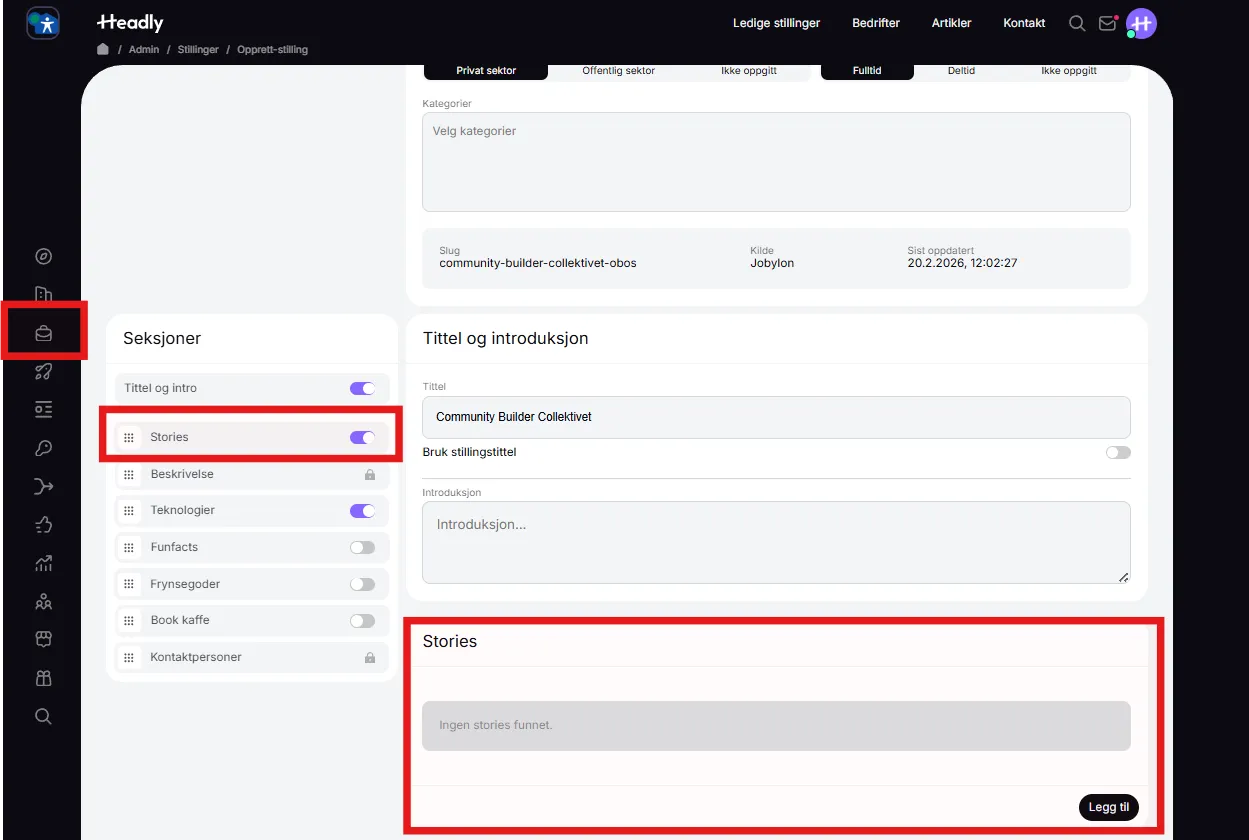Image resolution: width=1249 pixels, height=840 pixels.
Task: Enable the Book kaffe section toggle
Action: coord(362,620)
